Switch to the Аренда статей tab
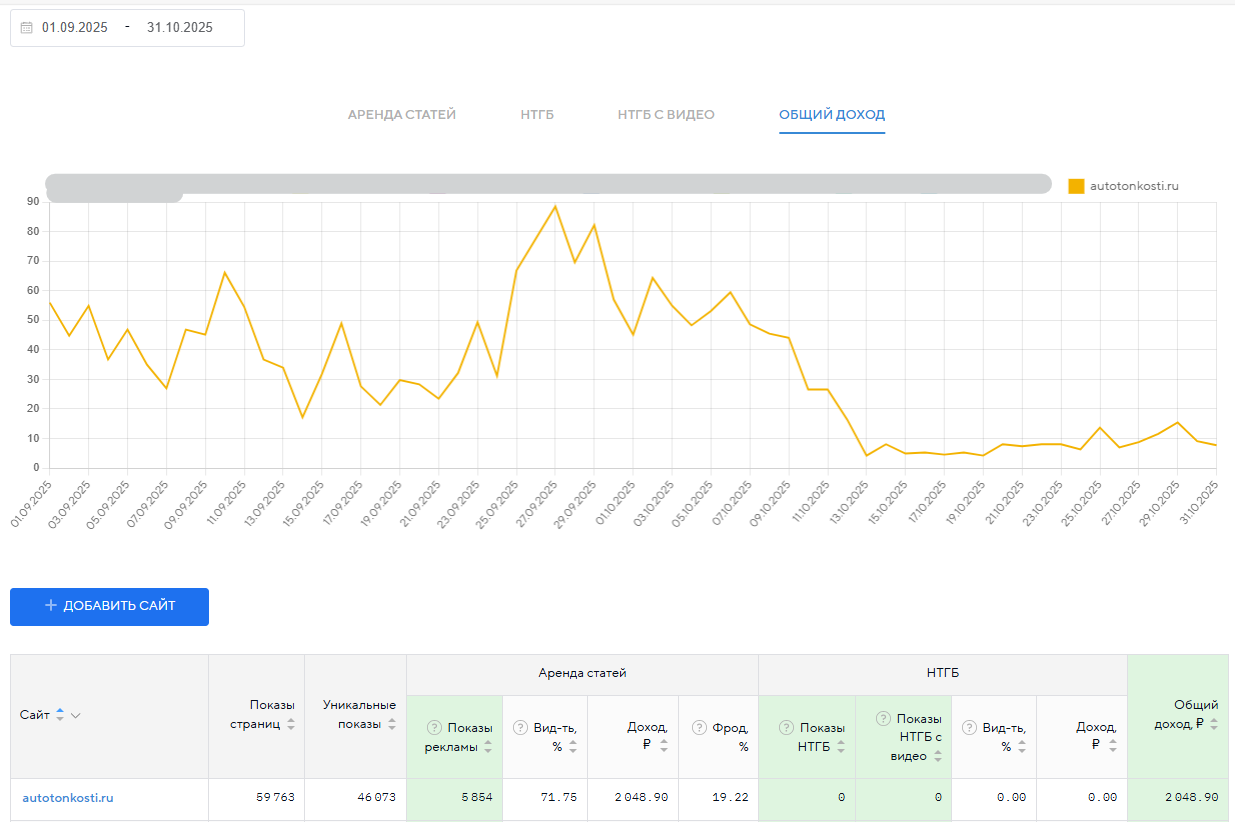 point(402,115)
